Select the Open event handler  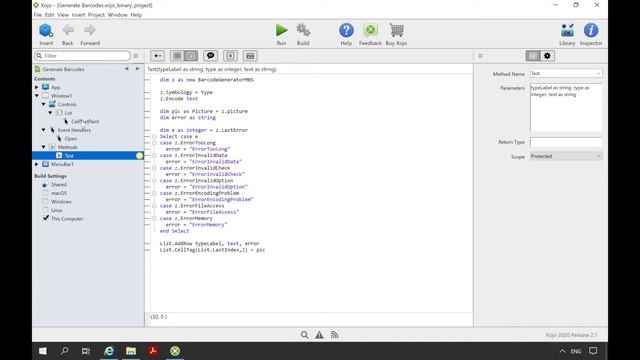coord(71,139)
